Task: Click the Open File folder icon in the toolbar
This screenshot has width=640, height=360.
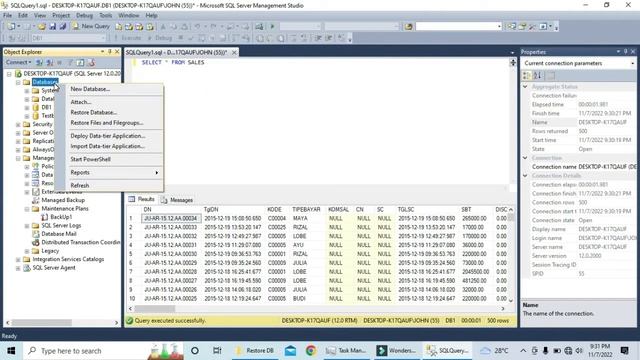Action: (x=42, y=27)
